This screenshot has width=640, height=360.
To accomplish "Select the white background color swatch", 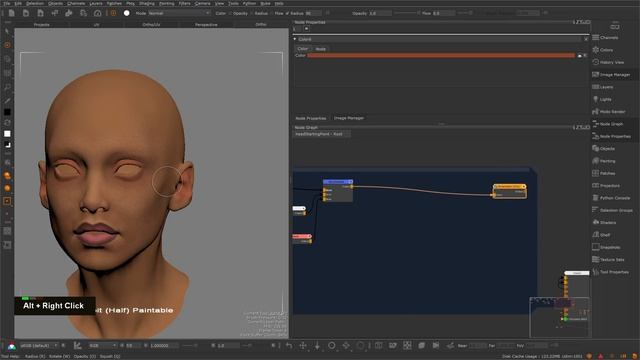I will point(7,134).
